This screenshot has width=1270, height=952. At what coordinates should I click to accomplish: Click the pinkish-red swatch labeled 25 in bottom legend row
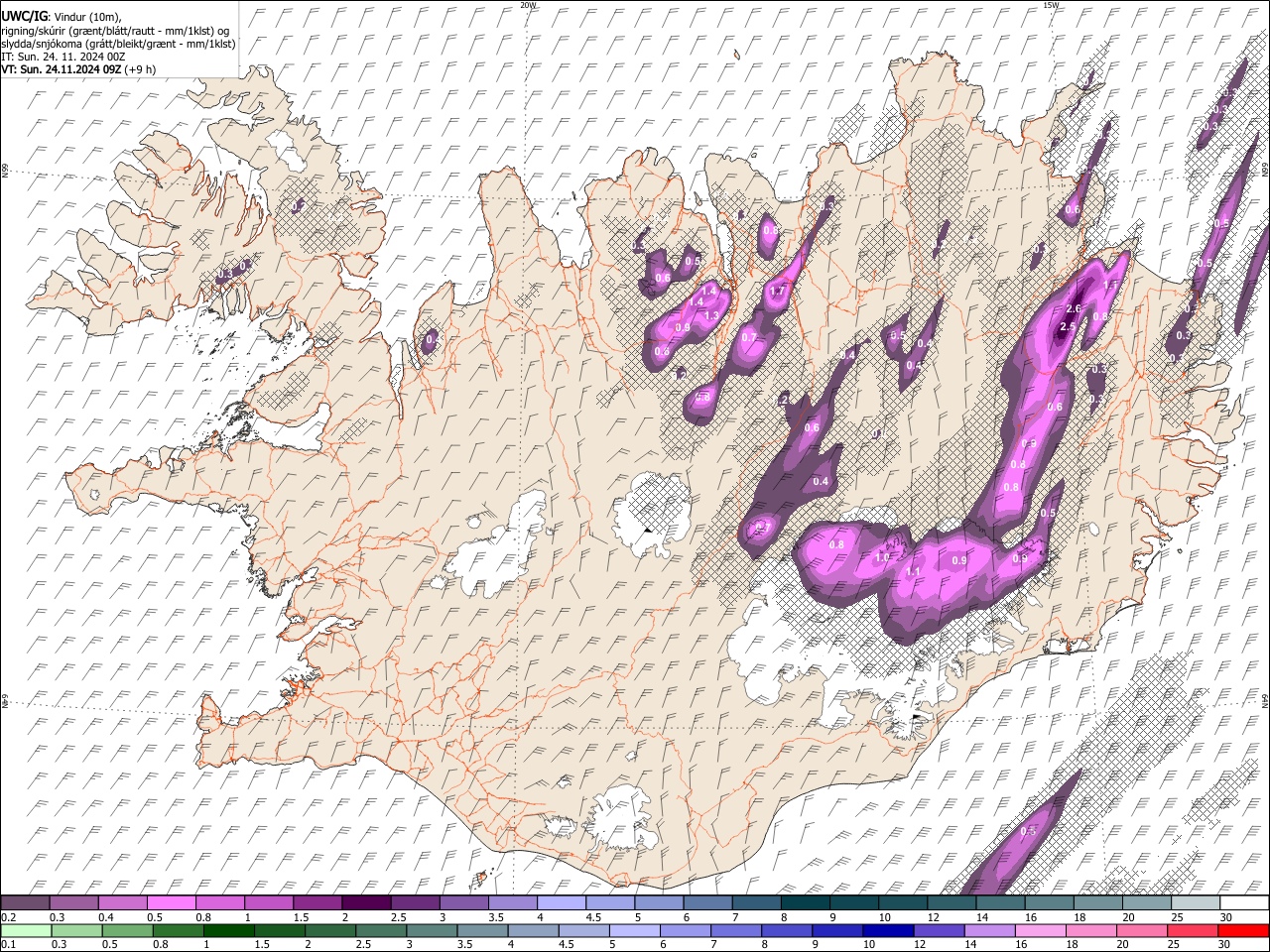(1191, 930)
